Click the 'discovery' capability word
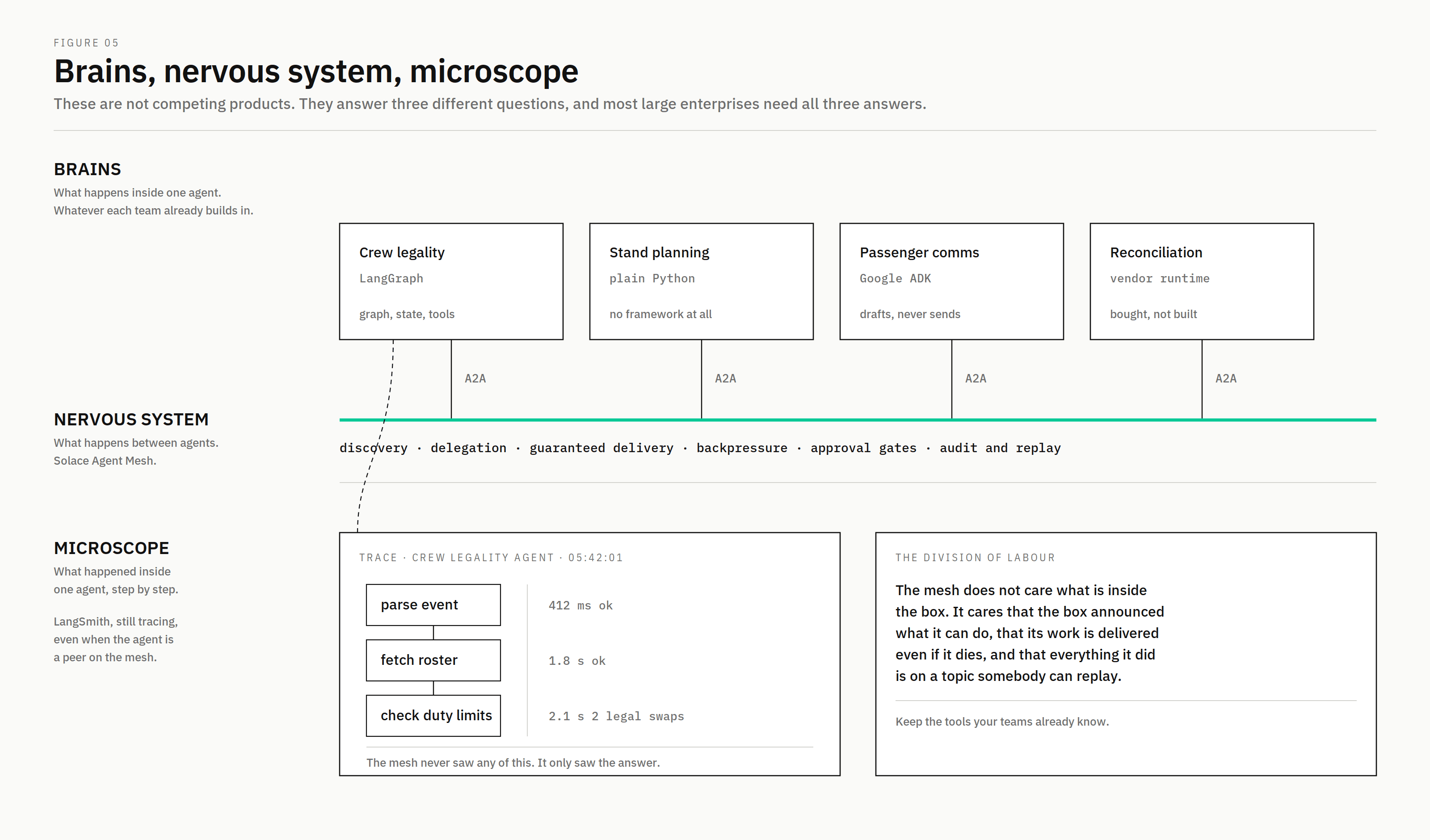1430x840 pixels. click(x=374, y=449)
